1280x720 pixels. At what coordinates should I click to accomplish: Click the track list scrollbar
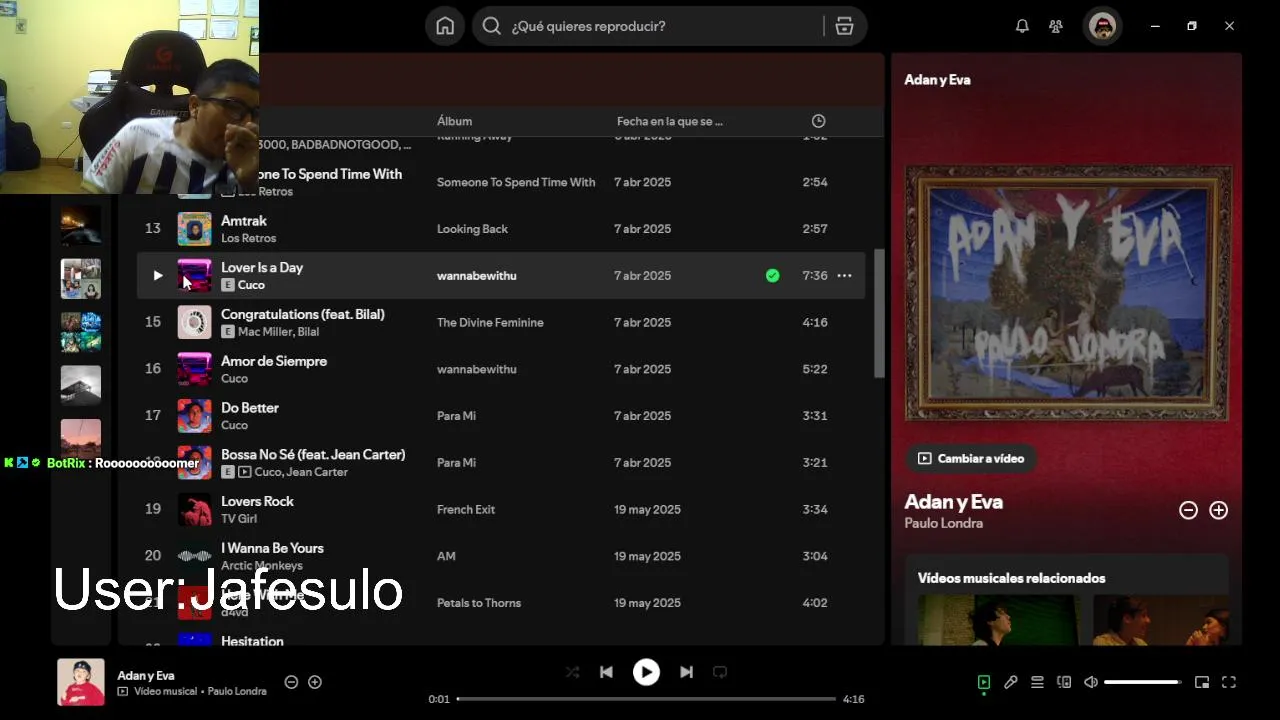click(879, 314)
